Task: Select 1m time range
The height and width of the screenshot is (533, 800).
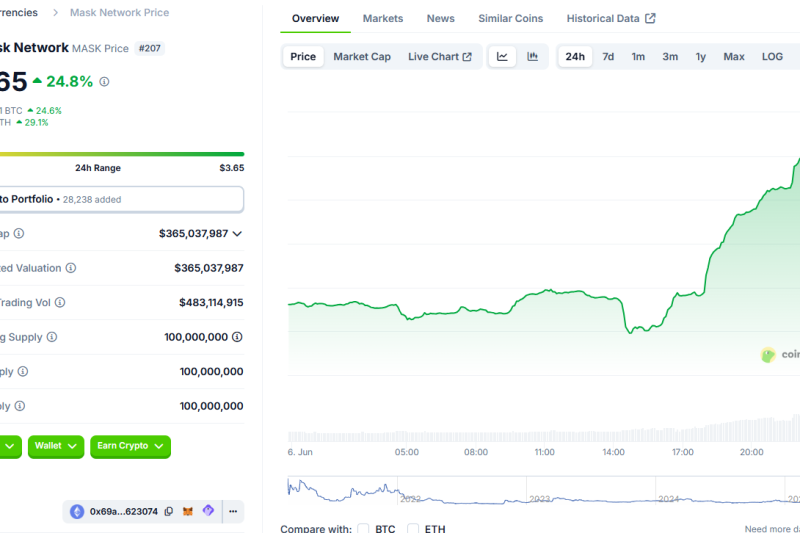Action: point(638,57)
